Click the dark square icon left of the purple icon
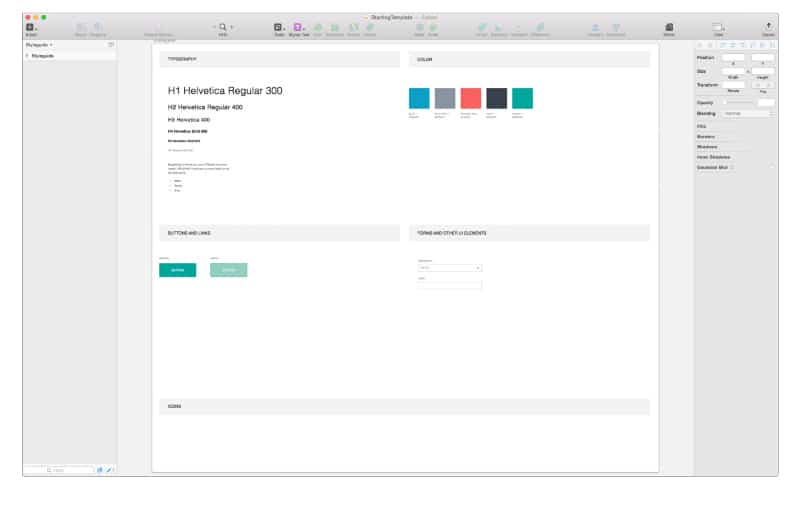This screenshot has height=507, width=800. [x=278, y=28]
